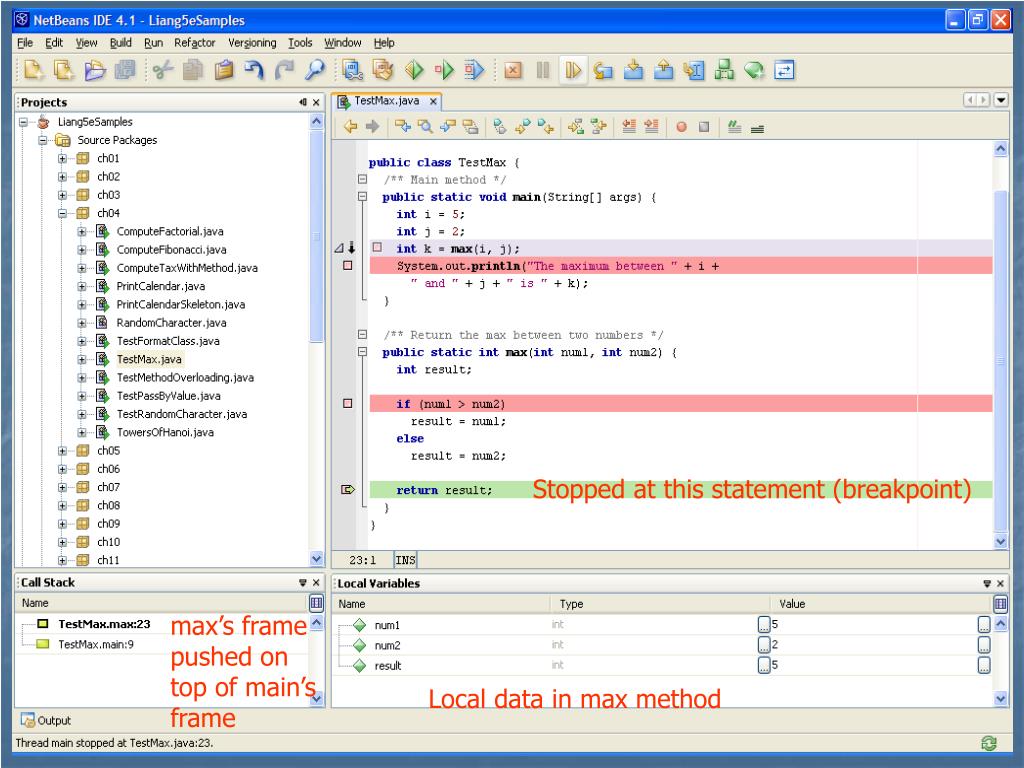This screenshot has width=1024, height=768.
Task: Click the editor find-selection magnifier icon
Action: (425, 127)
